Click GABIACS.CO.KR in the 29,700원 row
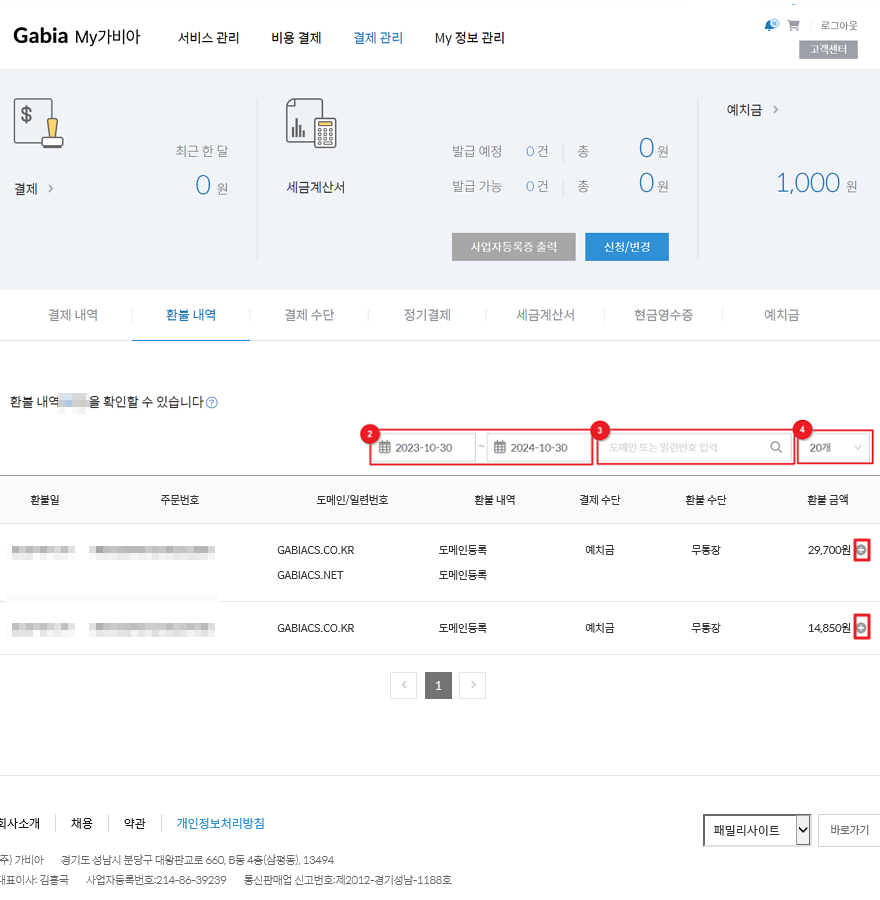Viewport: 880px width, 900px height. coord(316,550)
